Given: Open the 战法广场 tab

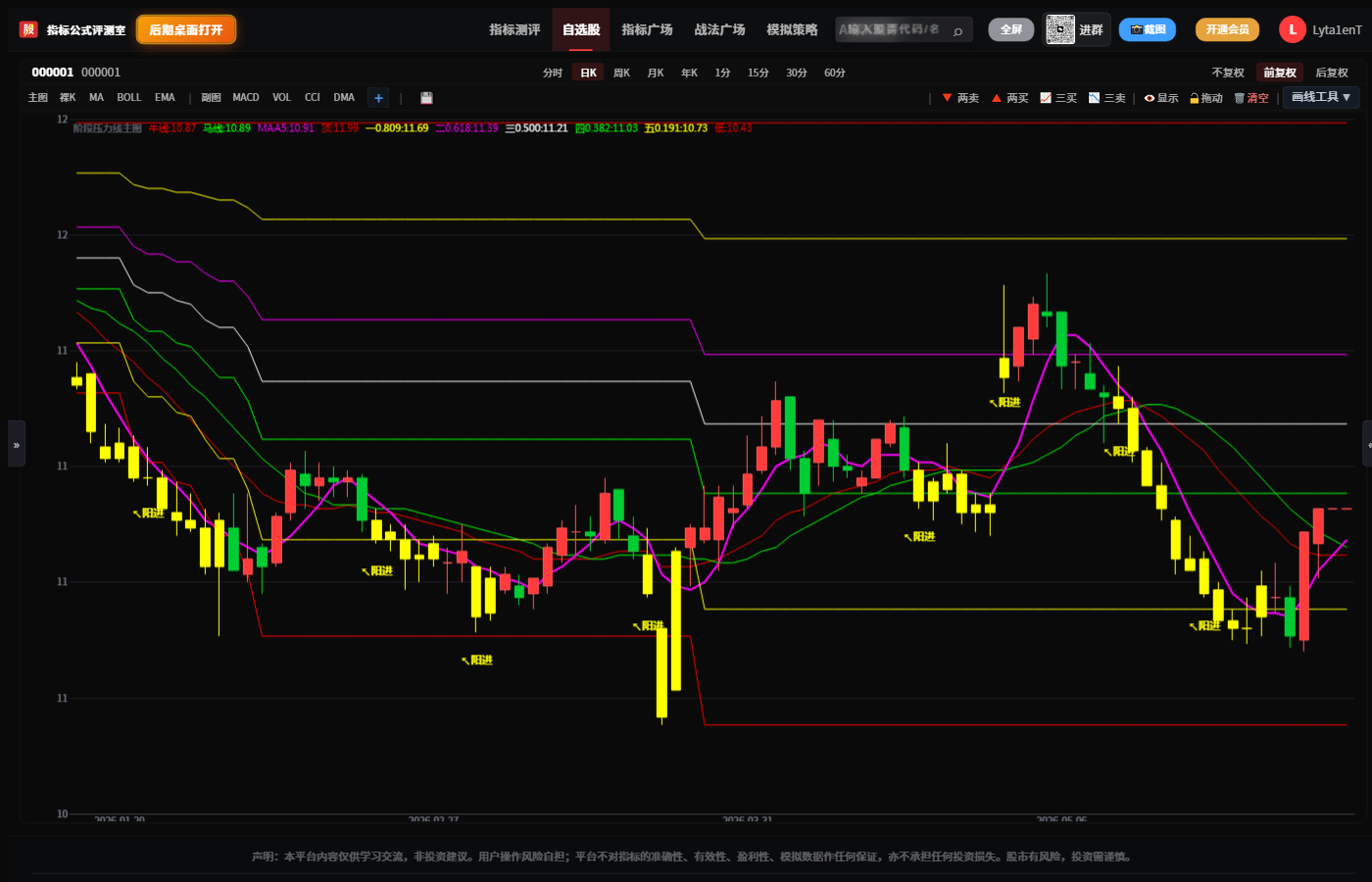Looking at the screenshot, I should pos(719,29).
